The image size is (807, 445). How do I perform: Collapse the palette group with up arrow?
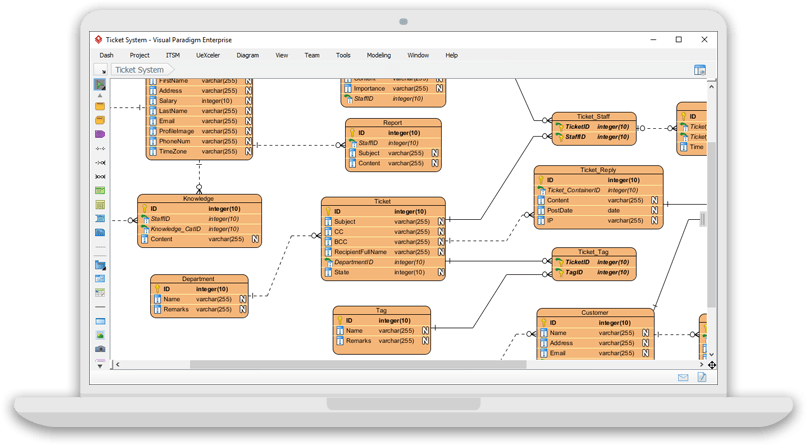pyautogui.click(x=100, y=96)
